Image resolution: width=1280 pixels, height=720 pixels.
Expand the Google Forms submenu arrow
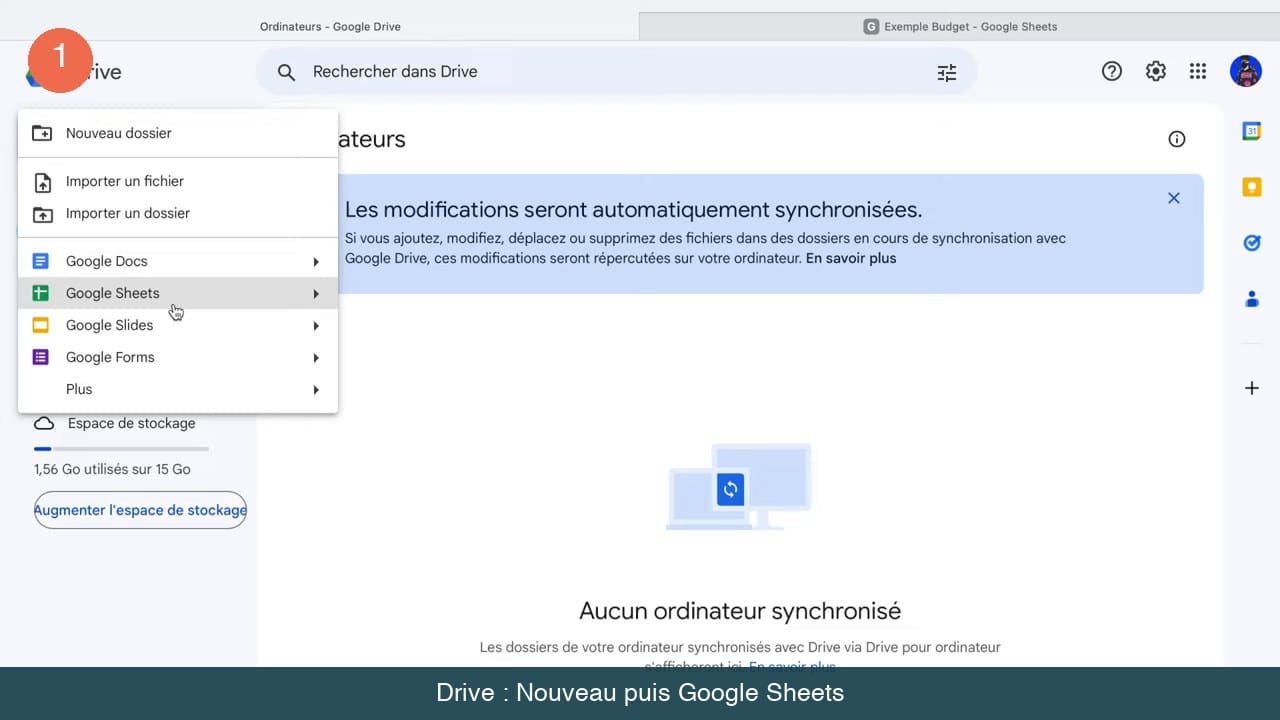click(x=316, y=358)
